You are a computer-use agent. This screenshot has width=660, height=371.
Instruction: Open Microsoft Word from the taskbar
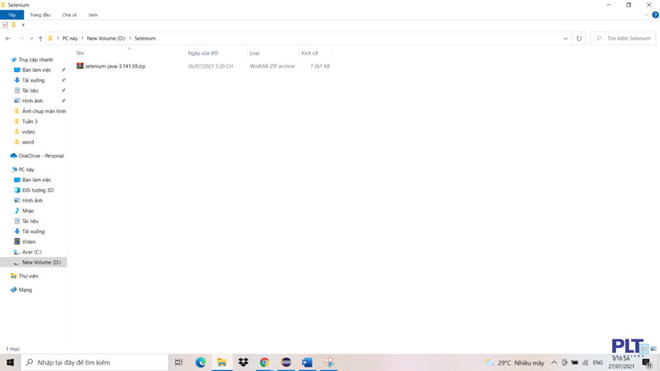(307, 362)
